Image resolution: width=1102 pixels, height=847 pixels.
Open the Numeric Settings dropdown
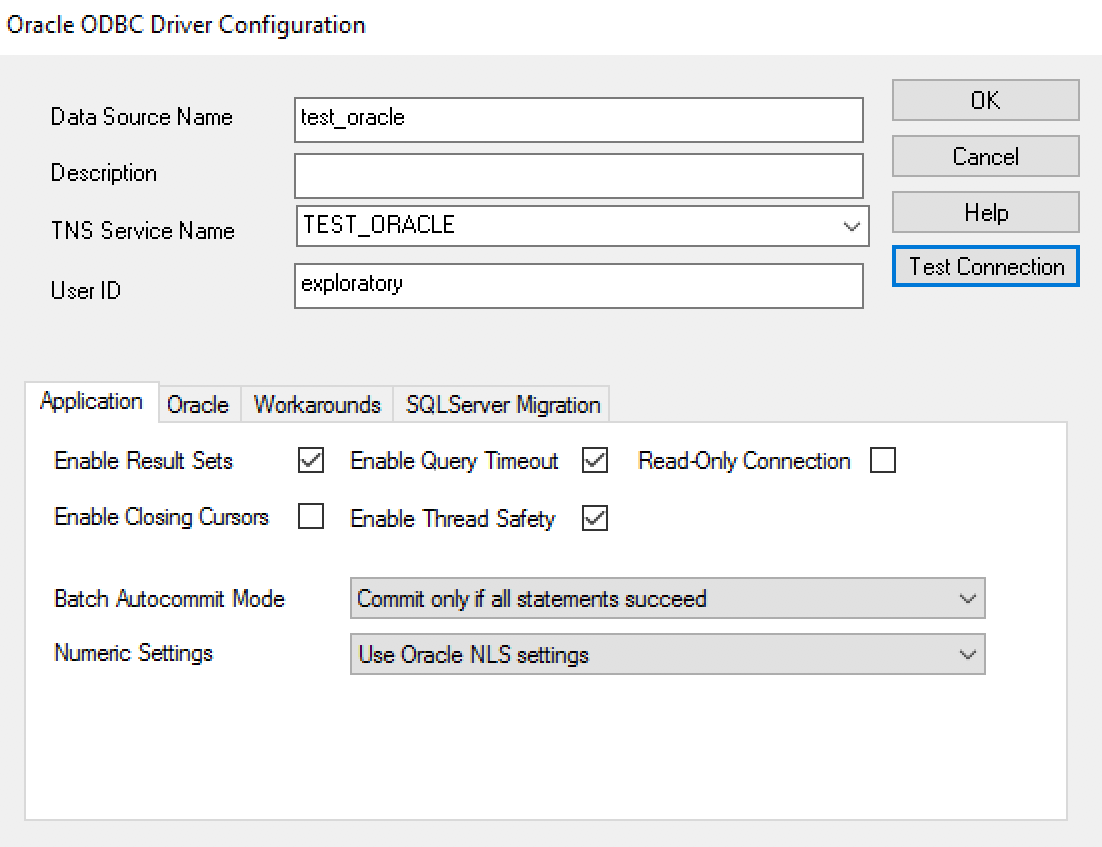click(x=667, y=655)
